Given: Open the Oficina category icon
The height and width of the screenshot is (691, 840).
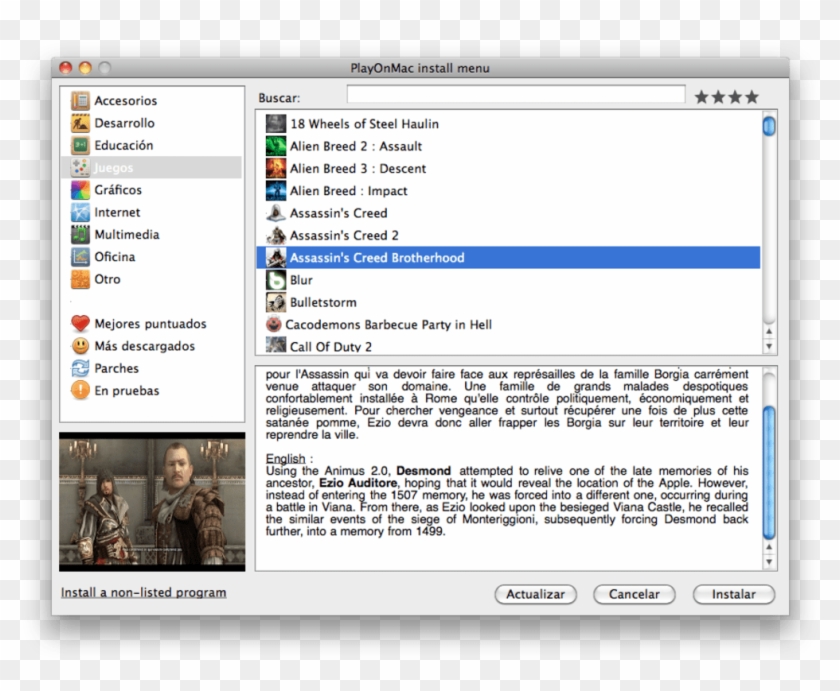Looking at the screenshot, I should point(80,257).
